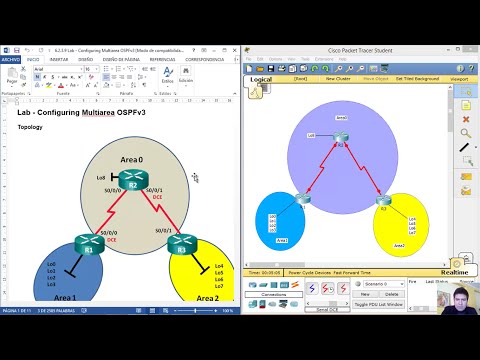Open the Extensions menu in Packet Tracer

[324, 59]
